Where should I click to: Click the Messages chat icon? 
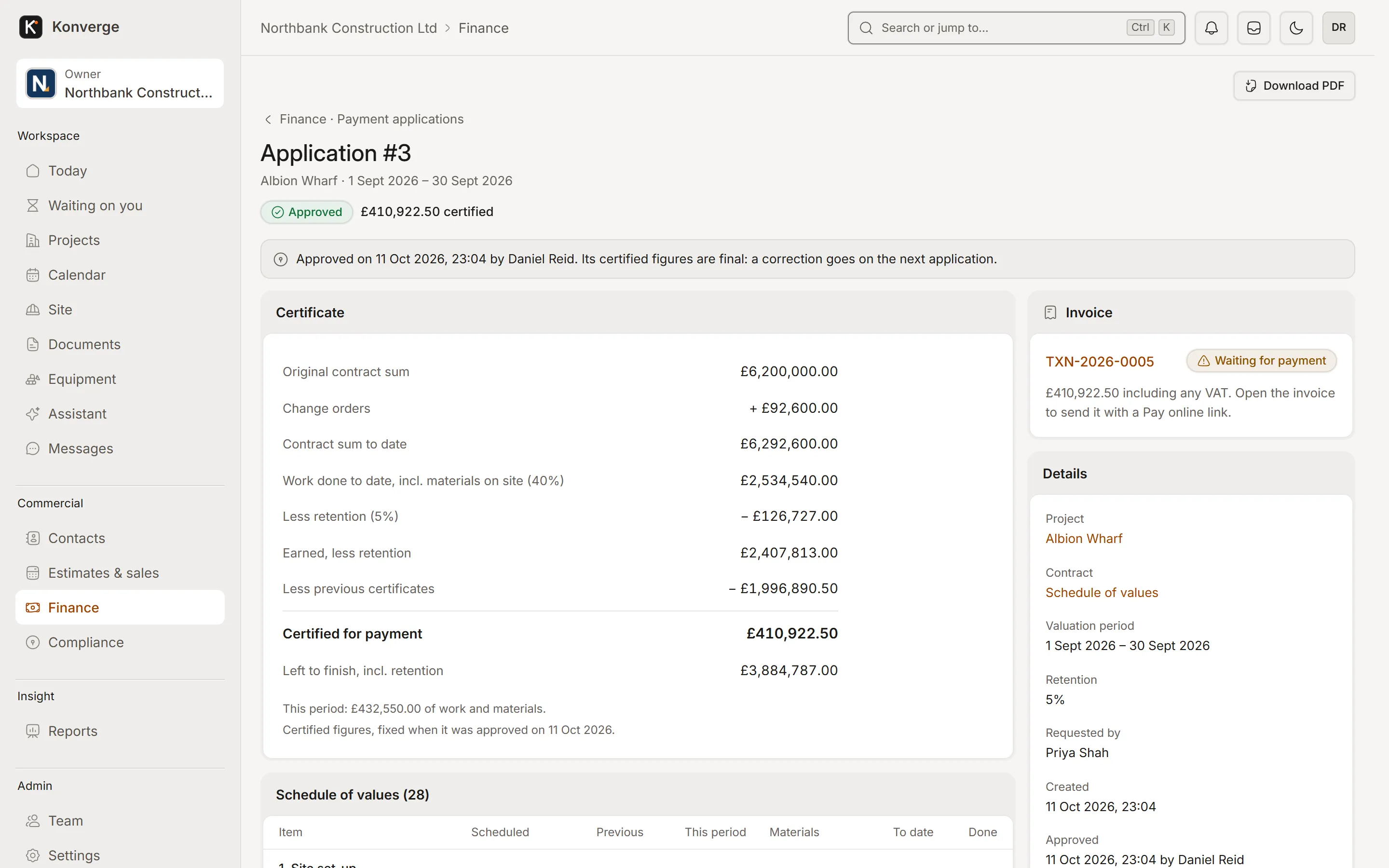point(33,448)
